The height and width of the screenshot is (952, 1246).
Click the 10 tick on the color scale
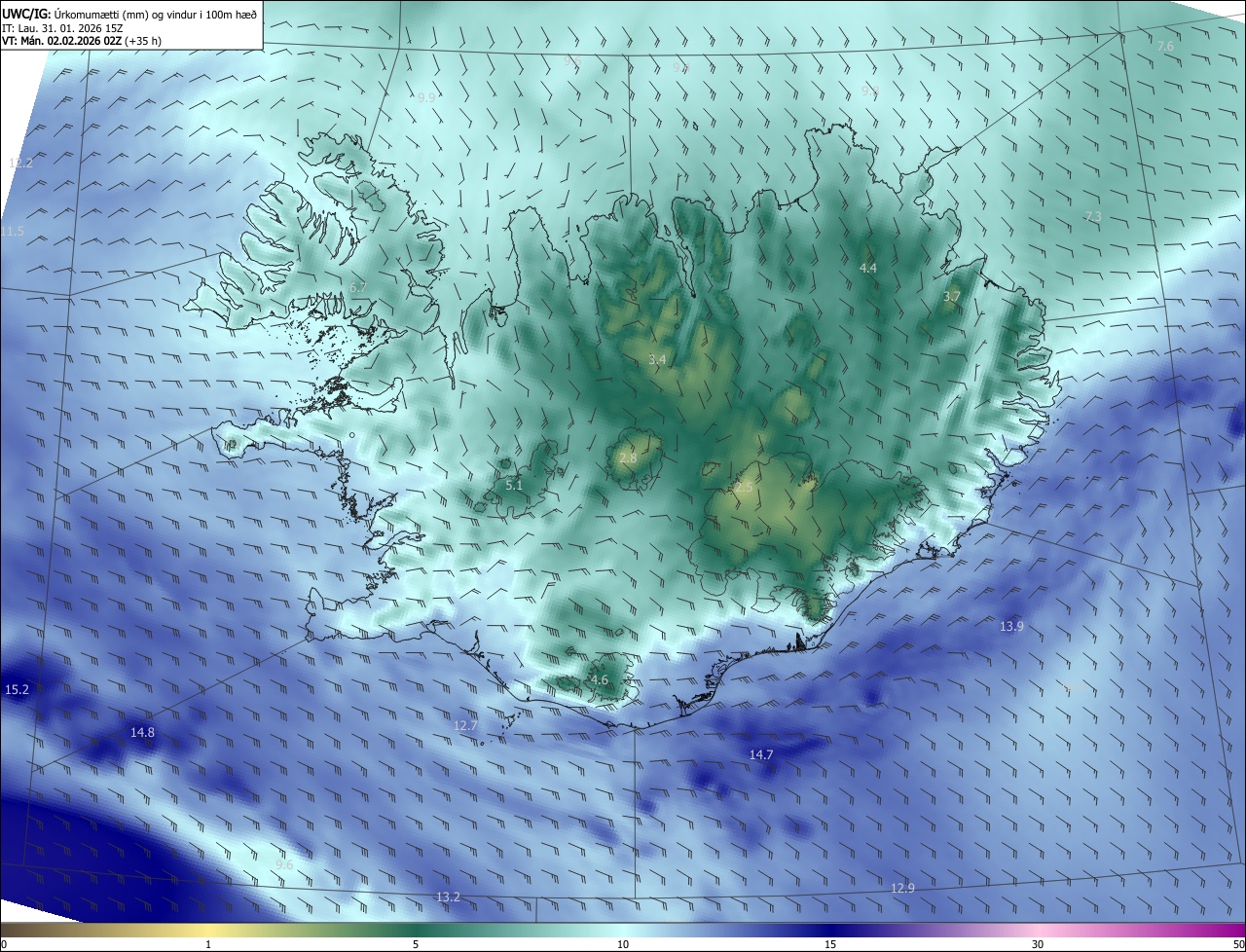tap(623, 944)
